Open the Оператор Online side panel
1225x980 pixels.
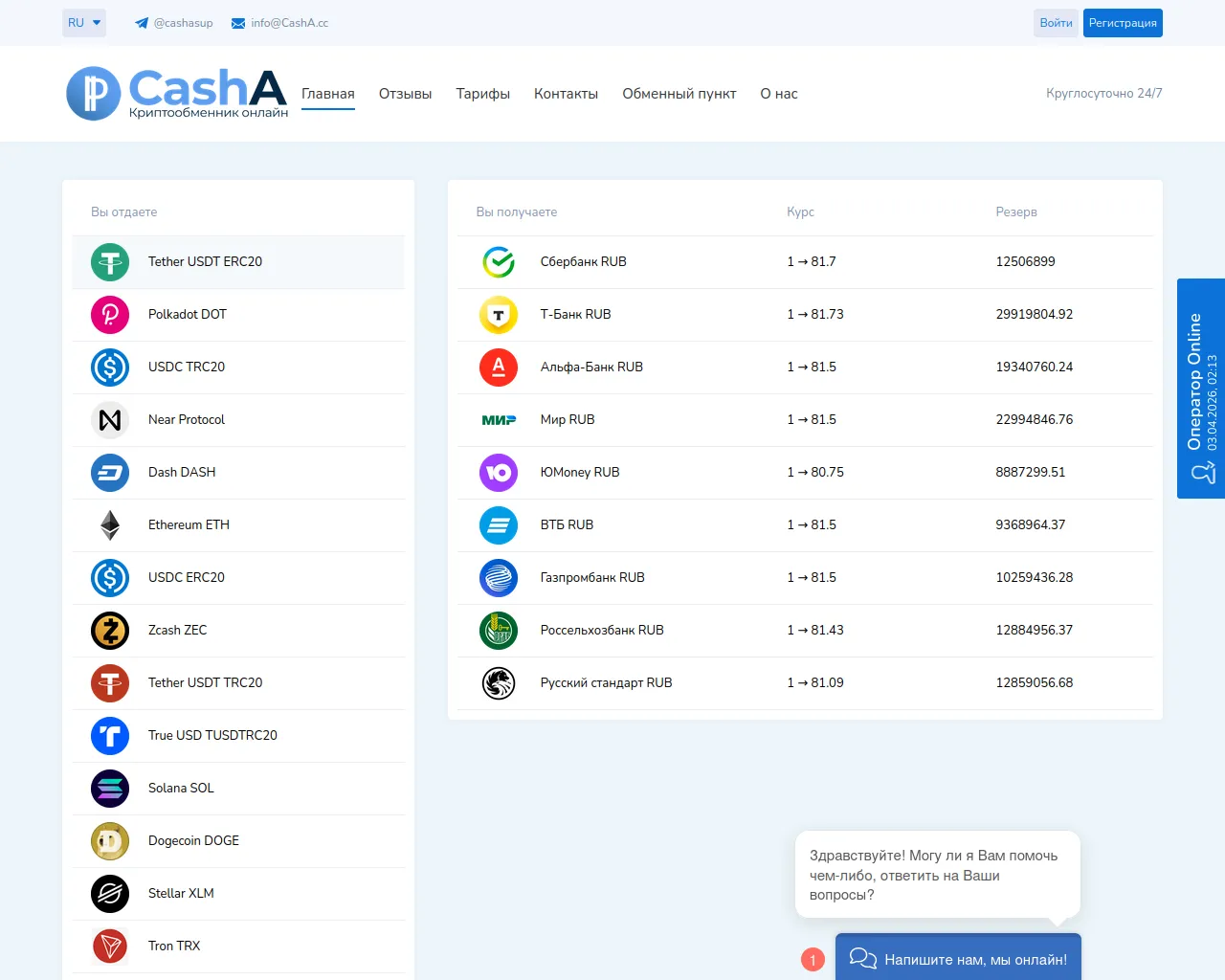click(1200, 389)
